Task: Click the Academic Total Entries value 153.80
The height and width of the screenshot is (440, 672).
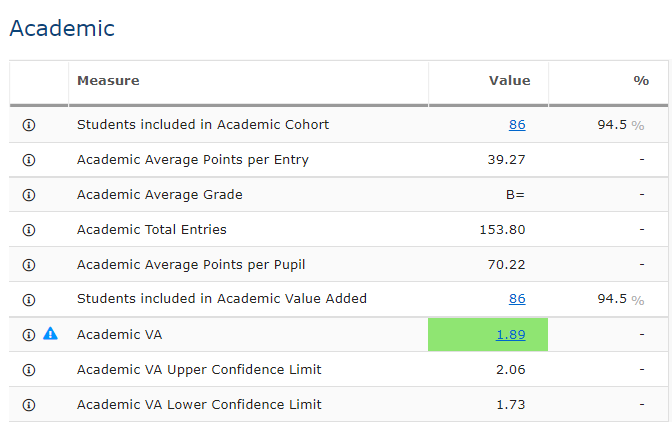Action: pos(502,230)
